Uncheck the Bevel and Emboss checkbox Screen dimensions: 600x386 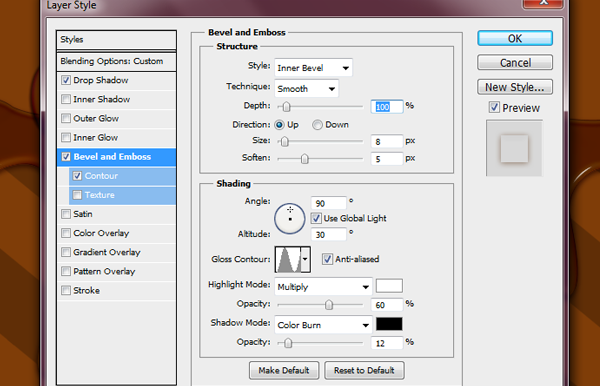pos(66,156)
